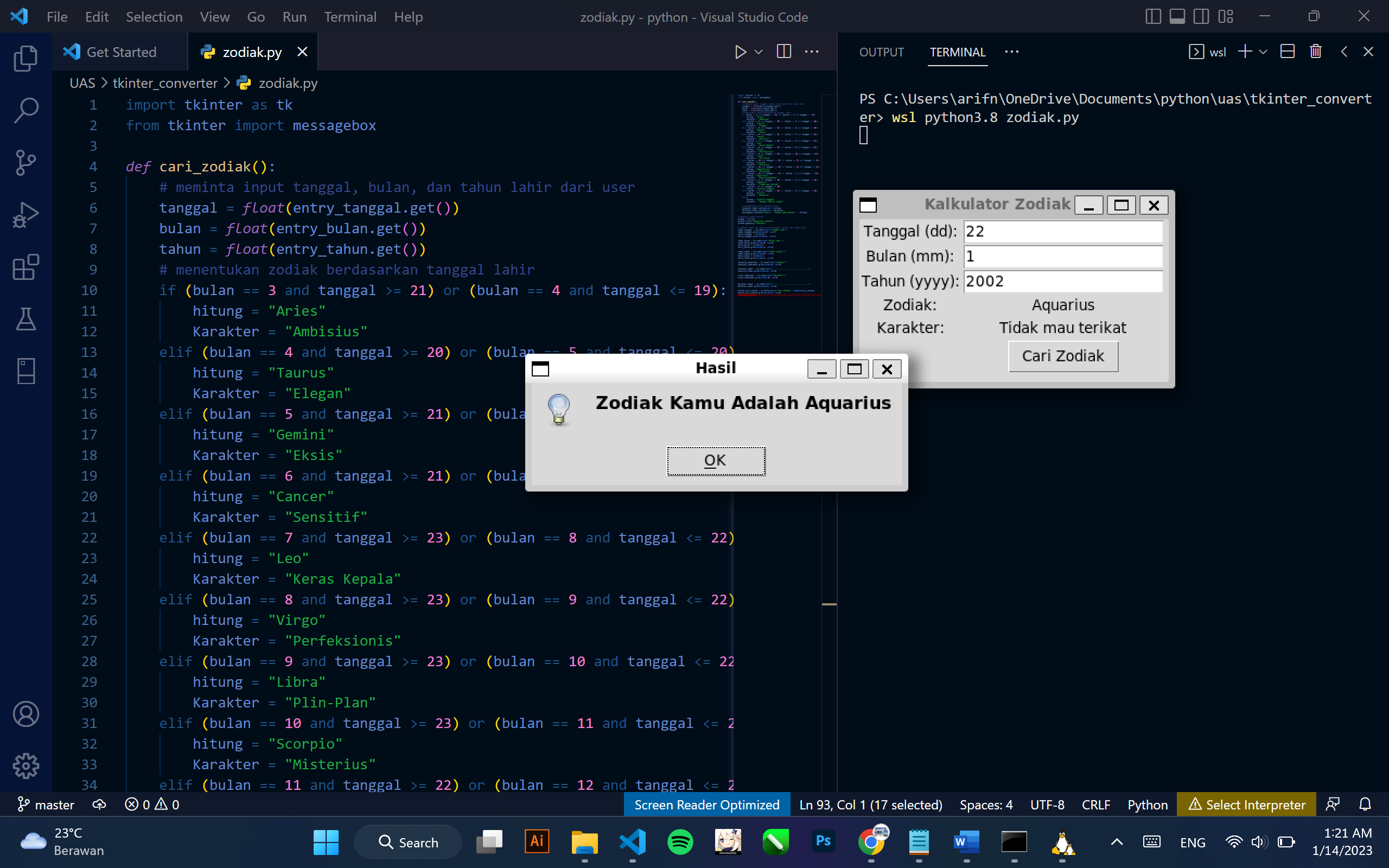Open the Edit menu
The width and height of the screenshot is (1389, 868).
[97, 17]
